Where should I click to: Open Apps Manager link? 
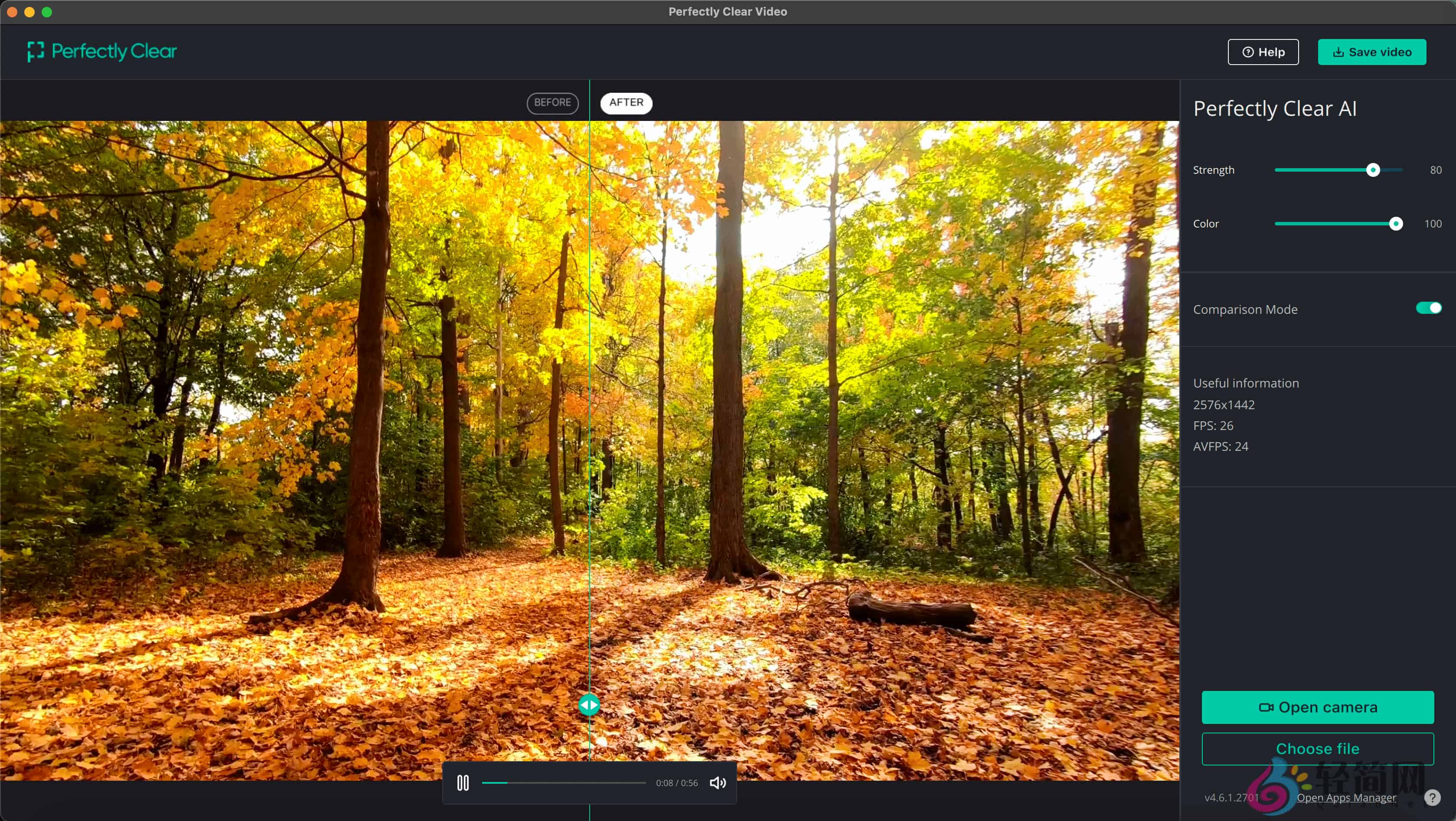(x=1346, y=797)
